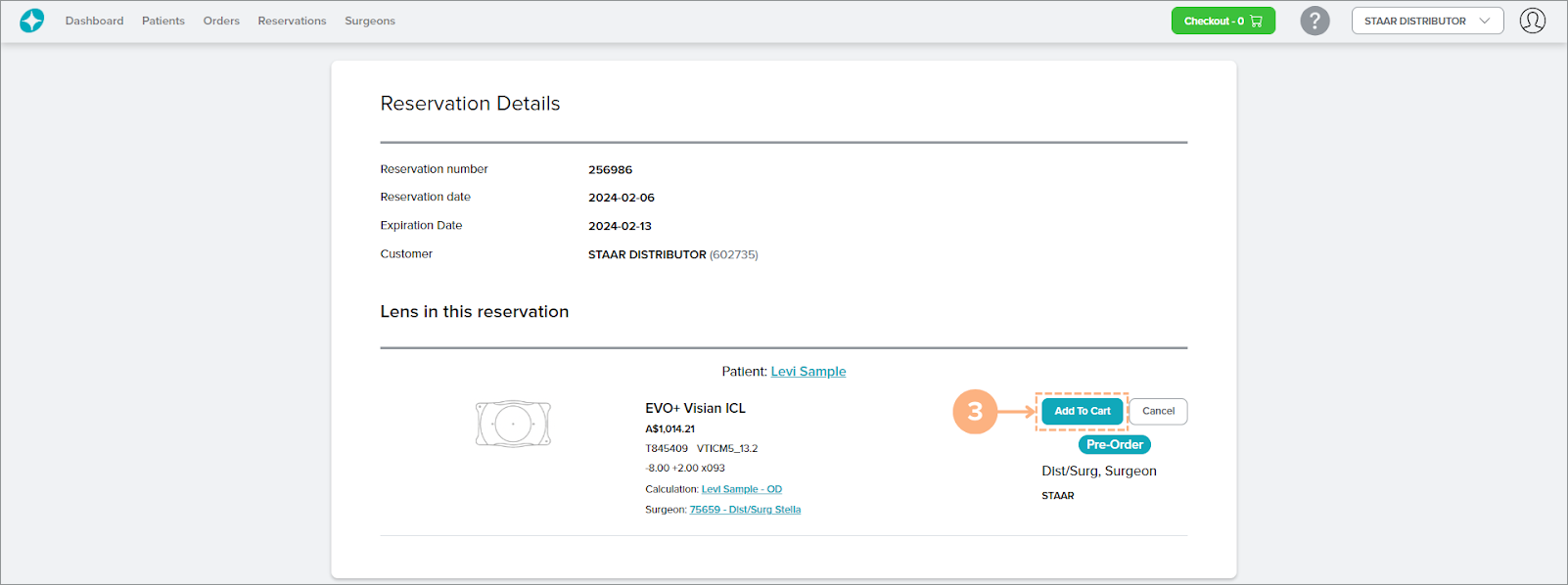1568x585 pixels.
Task: Expand the STAAR DISTRIBUTOR dropdown
Action: coord(1414,21)
